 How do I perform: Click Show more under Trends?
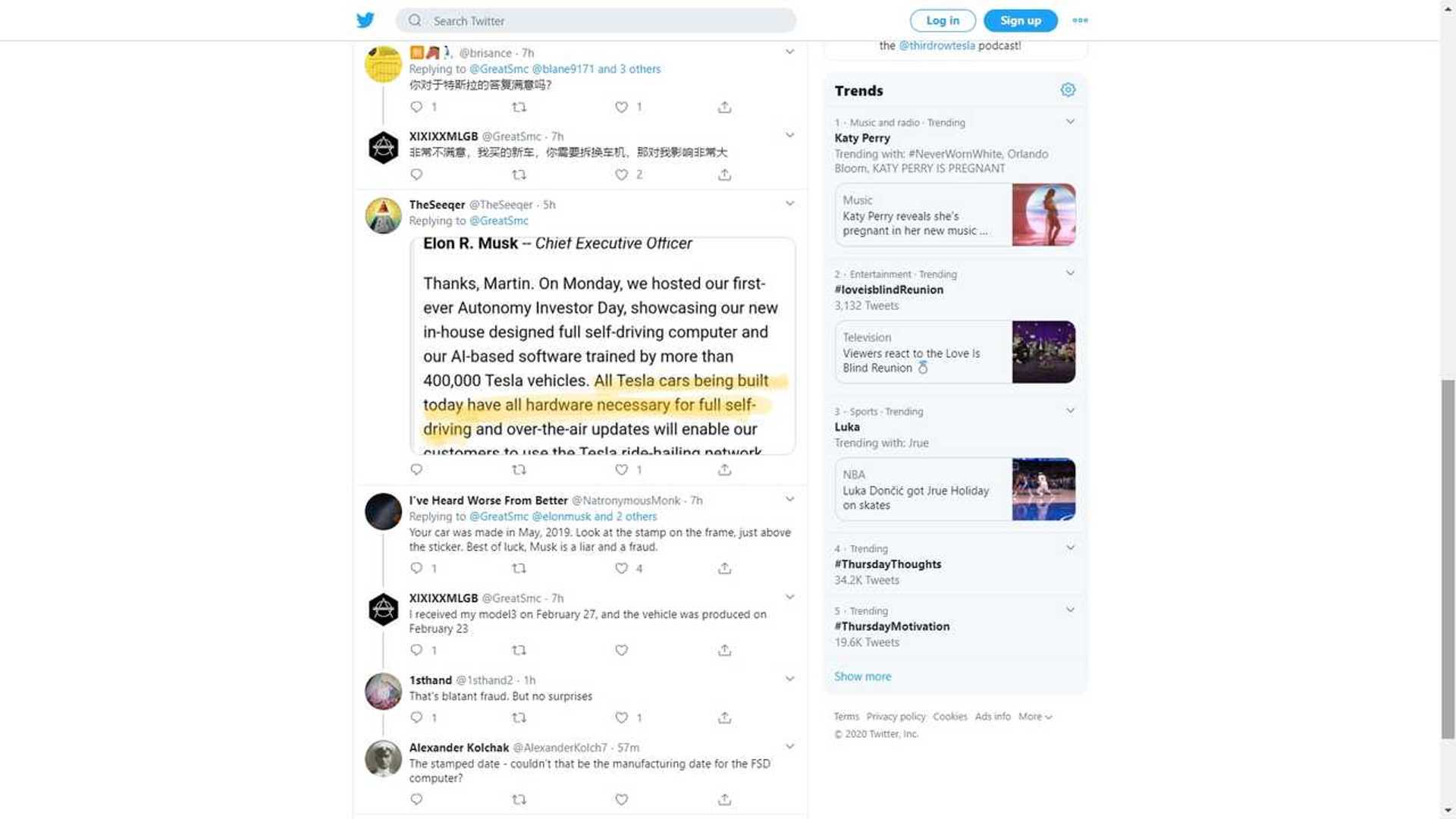863,676
